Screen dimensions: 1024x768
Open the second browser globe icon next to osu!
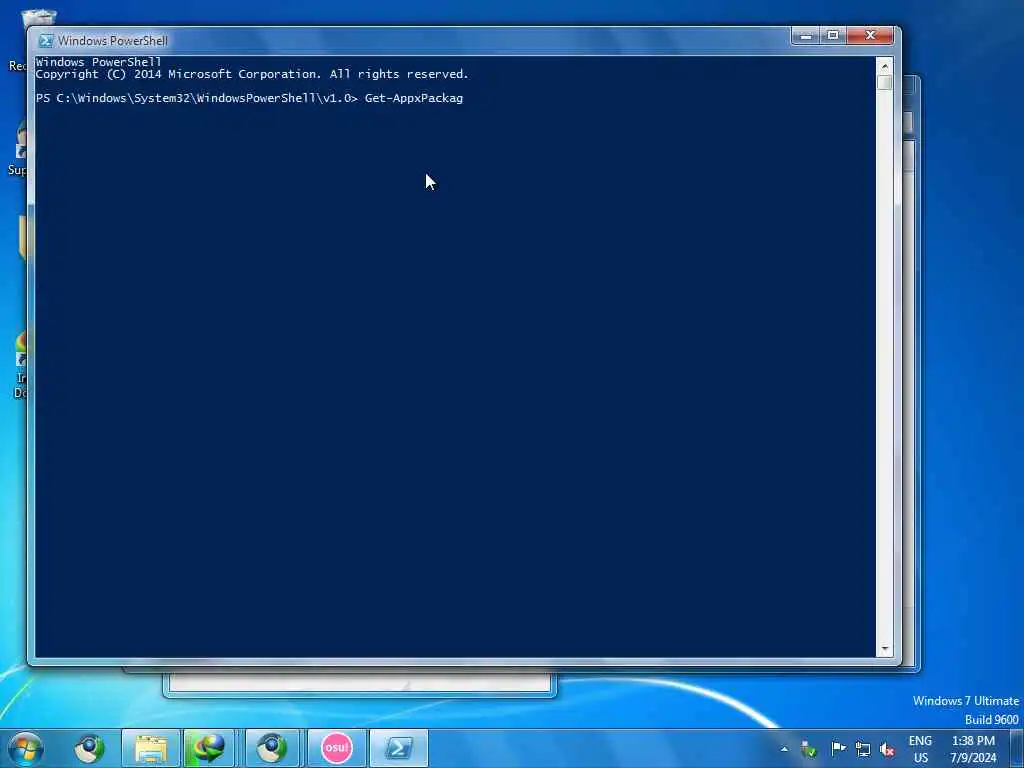pyautogui.click(x=272, y=748)
